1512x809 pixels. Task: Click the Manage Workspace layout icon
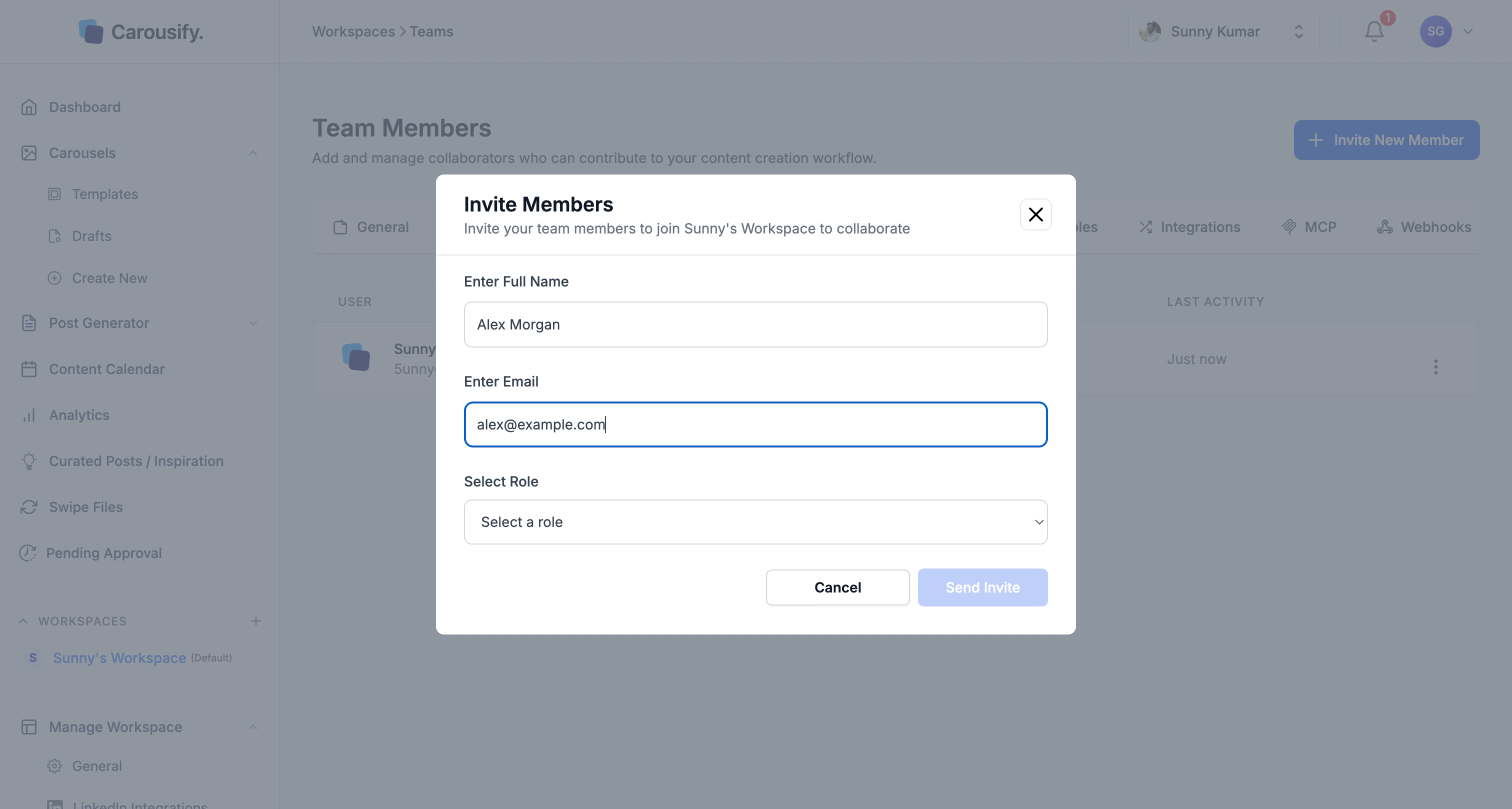pos(29,727)
